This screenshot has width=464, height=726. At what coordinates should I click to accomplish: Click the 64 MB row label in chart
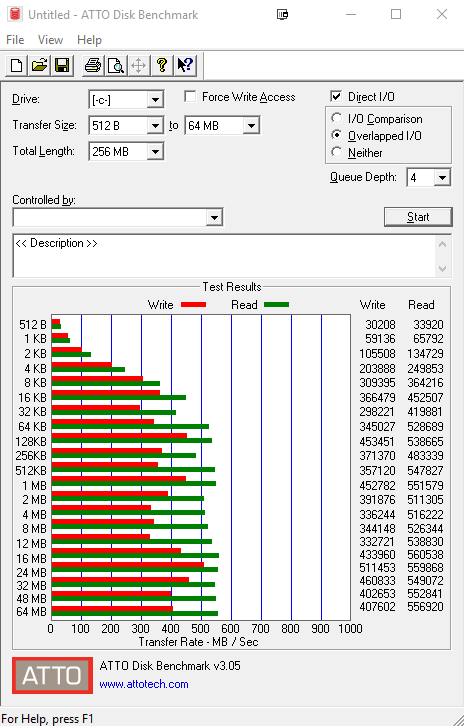[x=31, y=612]
